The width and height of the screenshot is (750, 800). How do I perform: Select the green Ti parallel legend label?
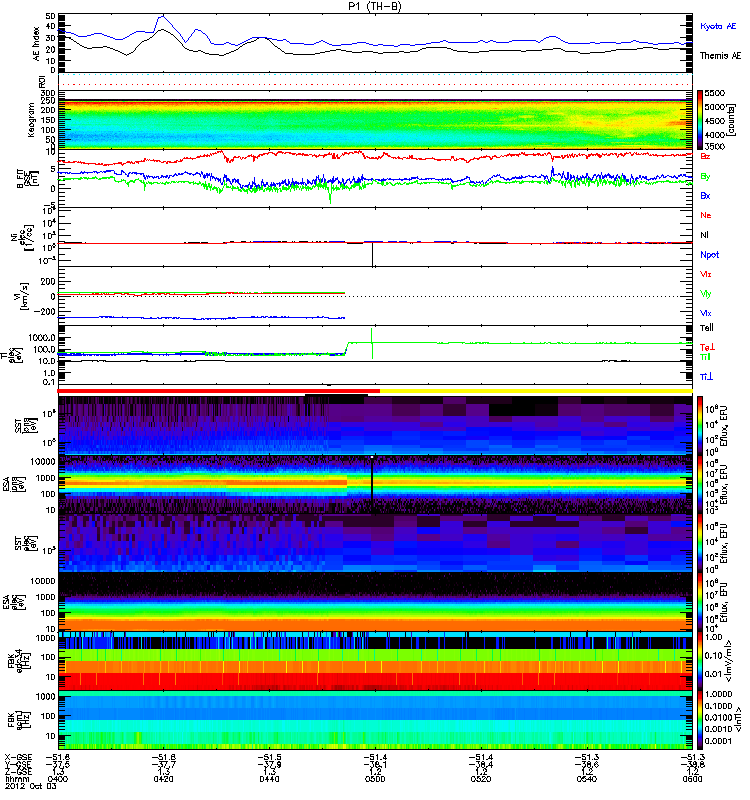pyautogui.click(x=705, y=357)
